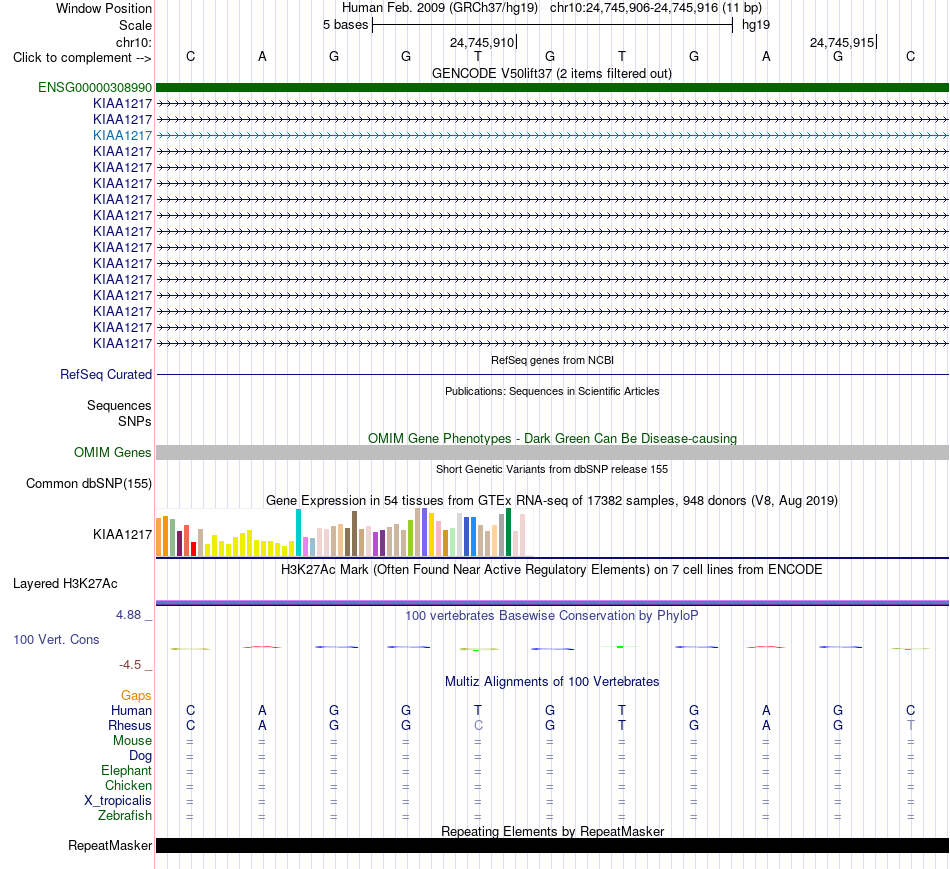The image size is (950, 869).
Task: Select the Chicken species label
Action: tap(128, 785)
